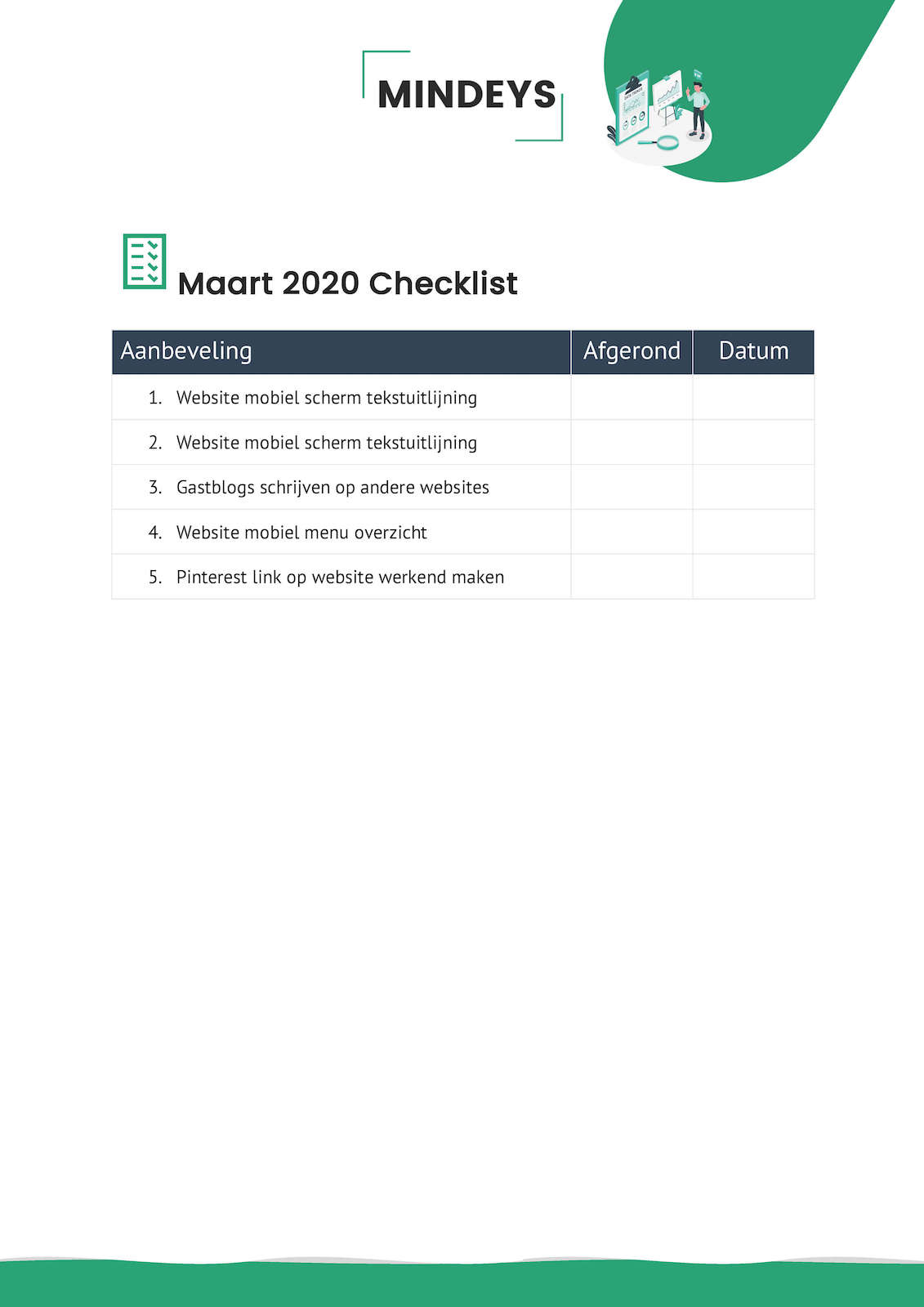
Task: Mark the Afgerond cell for item 1
Action: 632,398
